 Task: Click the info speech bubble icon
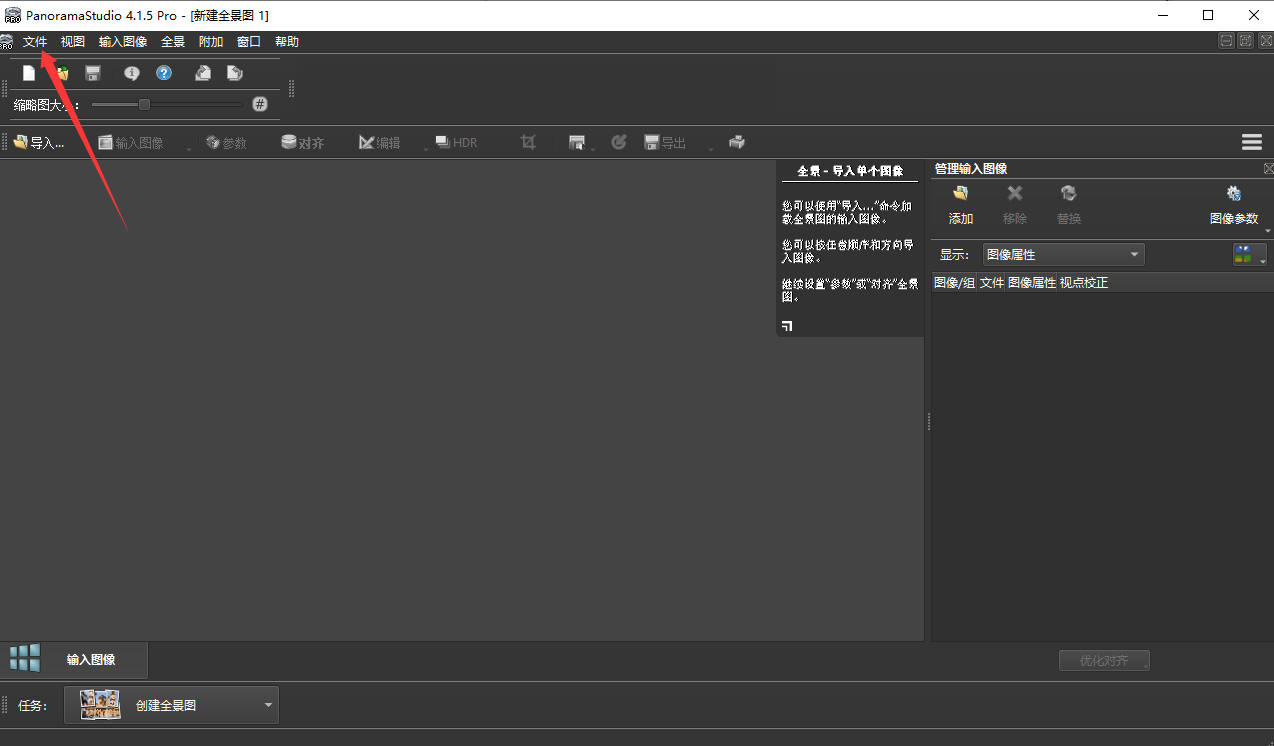tap(131, 73)
